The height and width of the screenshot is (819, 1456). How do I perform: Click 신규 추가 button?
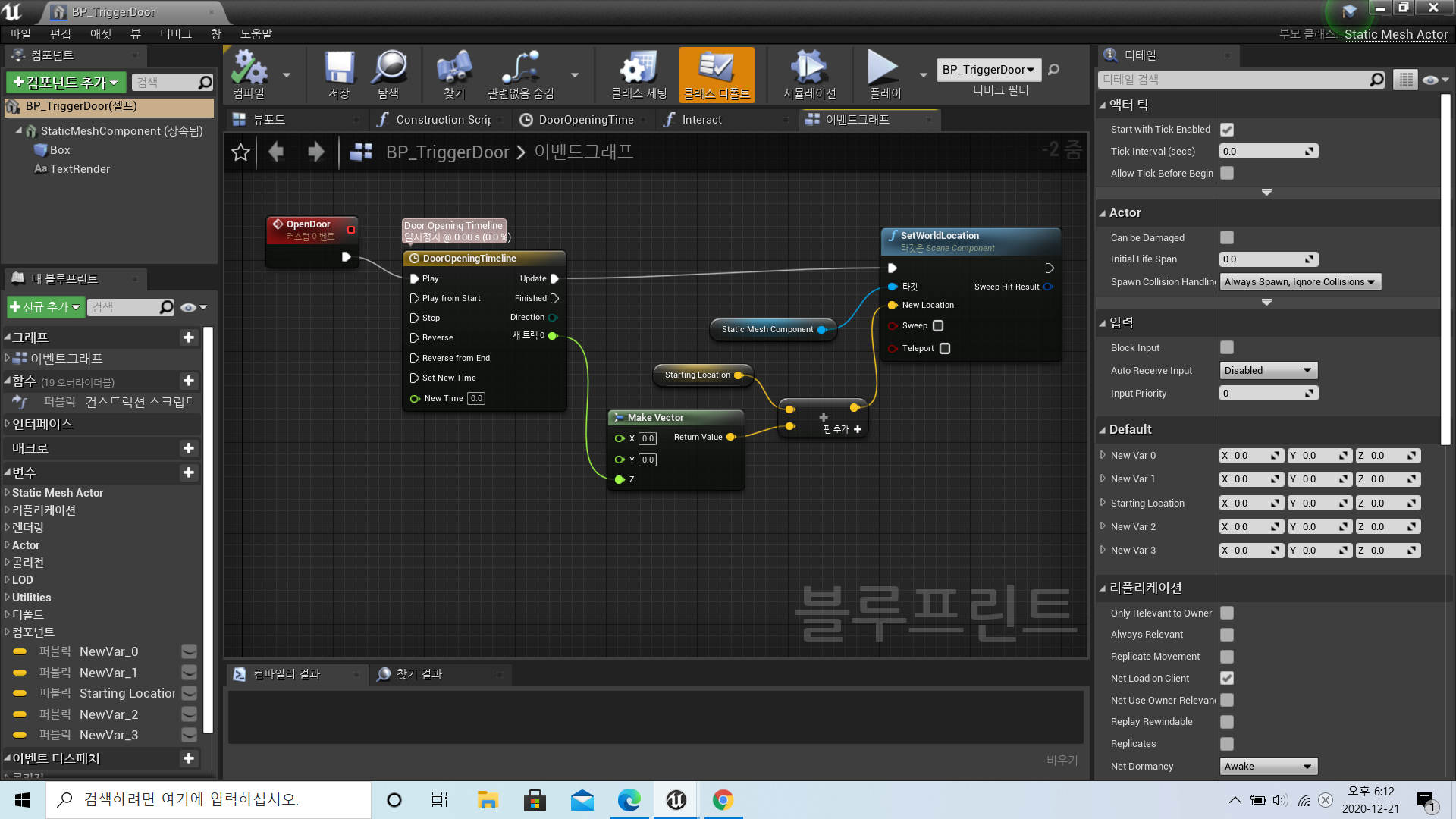point(45,307)
